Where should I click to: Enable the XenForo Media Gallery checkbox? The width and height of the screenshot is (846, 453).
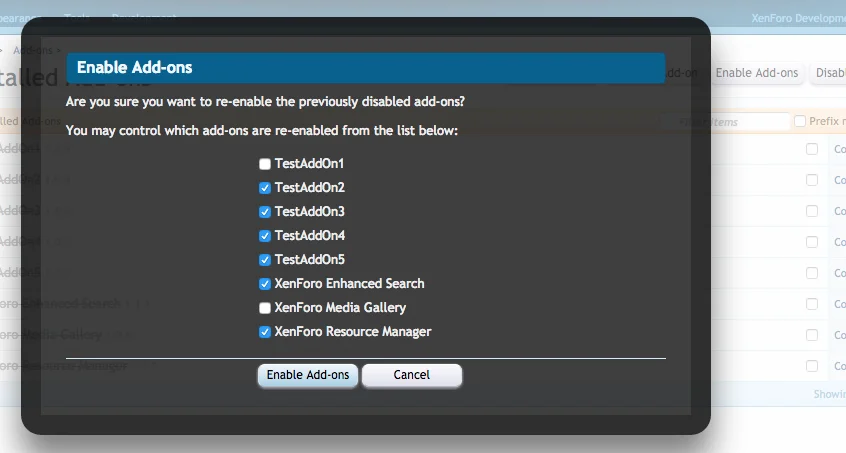[265, 308]
